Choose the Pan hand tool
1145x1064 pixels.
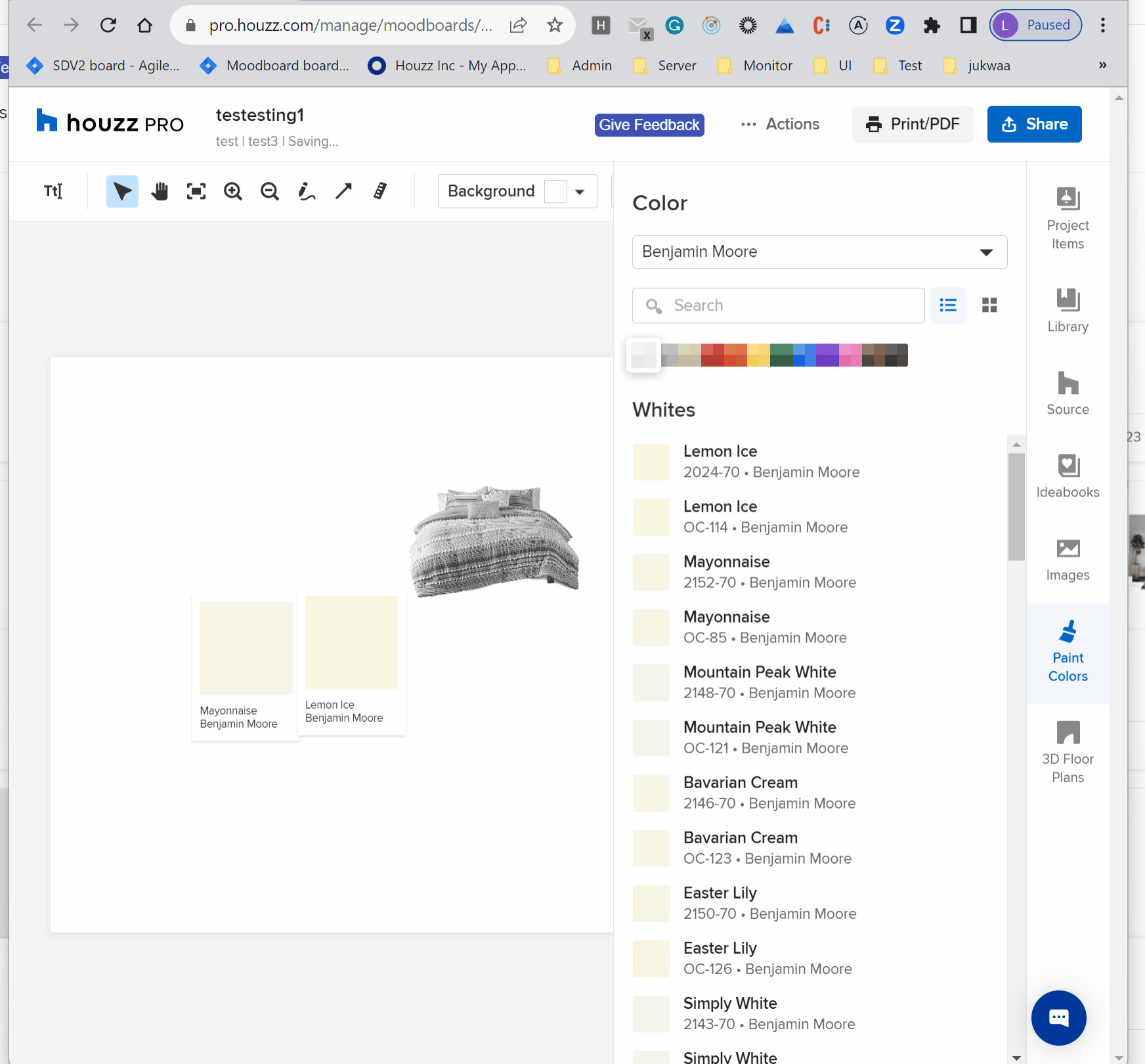point(160,191)
